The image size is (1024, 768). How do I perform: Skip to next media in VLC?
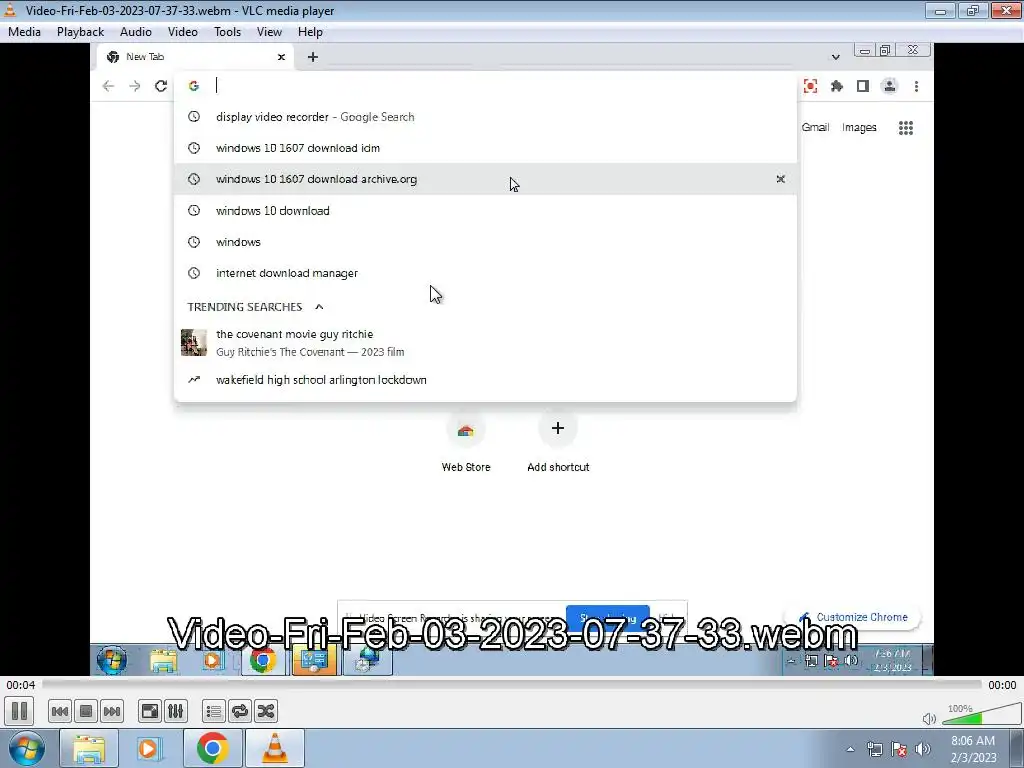tap(112, 711)
